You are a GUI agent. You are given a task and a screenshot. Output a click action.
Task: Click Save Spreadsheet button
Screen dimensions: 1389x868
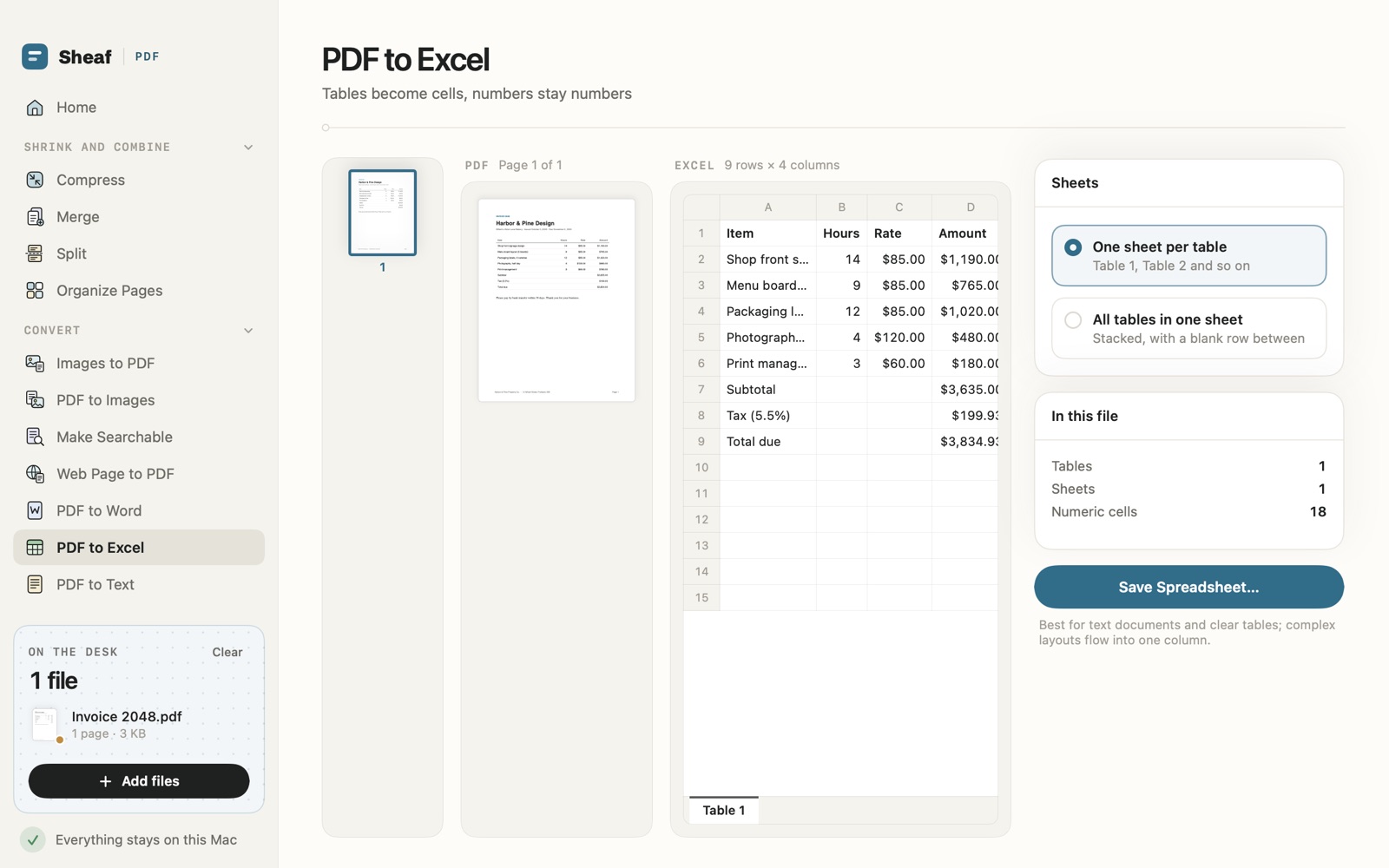coord(1188,587)
